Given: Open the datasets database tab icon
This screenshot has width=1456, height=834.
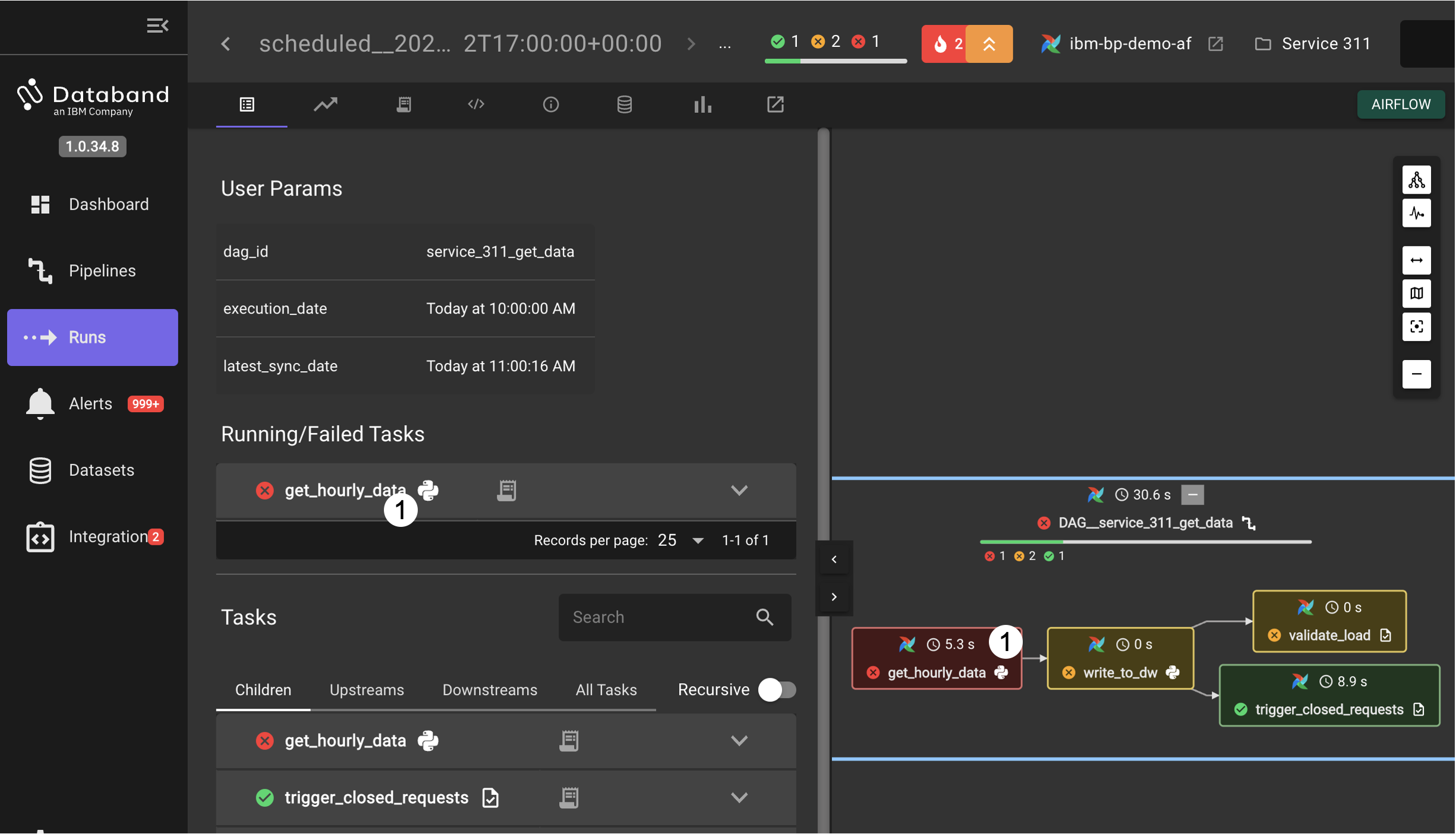Looking at the screenshot, I should (624, 105).
